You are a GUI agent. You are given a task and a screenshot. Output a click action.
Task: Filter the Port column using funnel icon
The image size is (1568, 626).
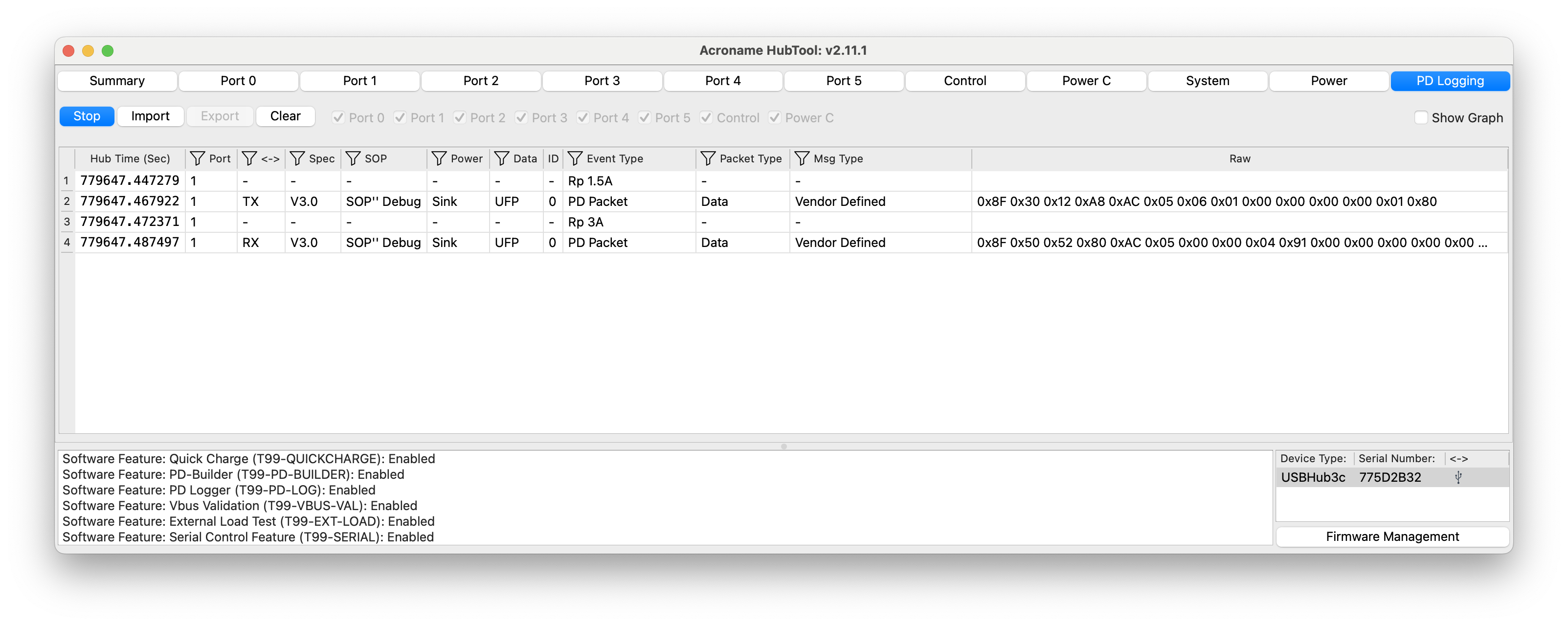(197, 159)
